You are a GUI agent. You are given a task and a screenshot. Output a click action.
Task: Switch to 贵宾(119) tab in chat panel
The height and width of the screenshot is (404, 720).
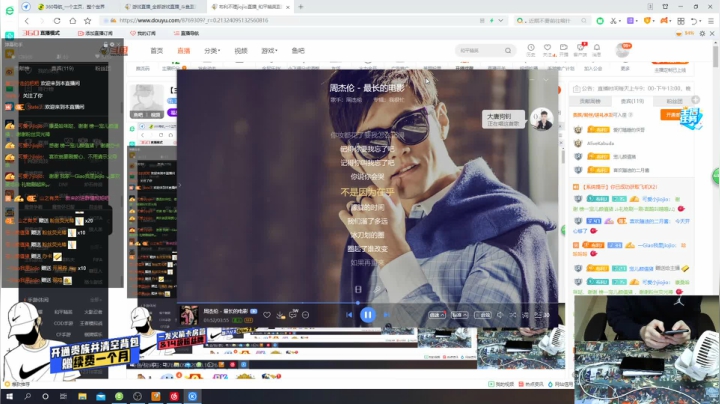point(632,101)
